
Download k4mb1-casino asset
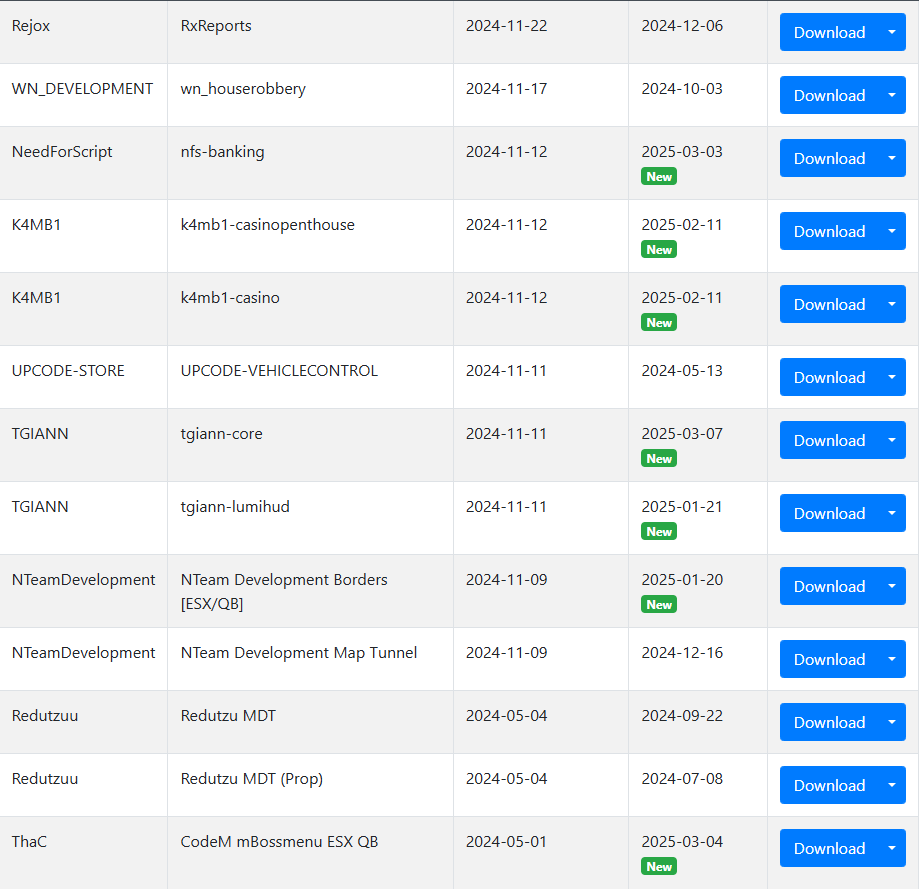point(829,304)
